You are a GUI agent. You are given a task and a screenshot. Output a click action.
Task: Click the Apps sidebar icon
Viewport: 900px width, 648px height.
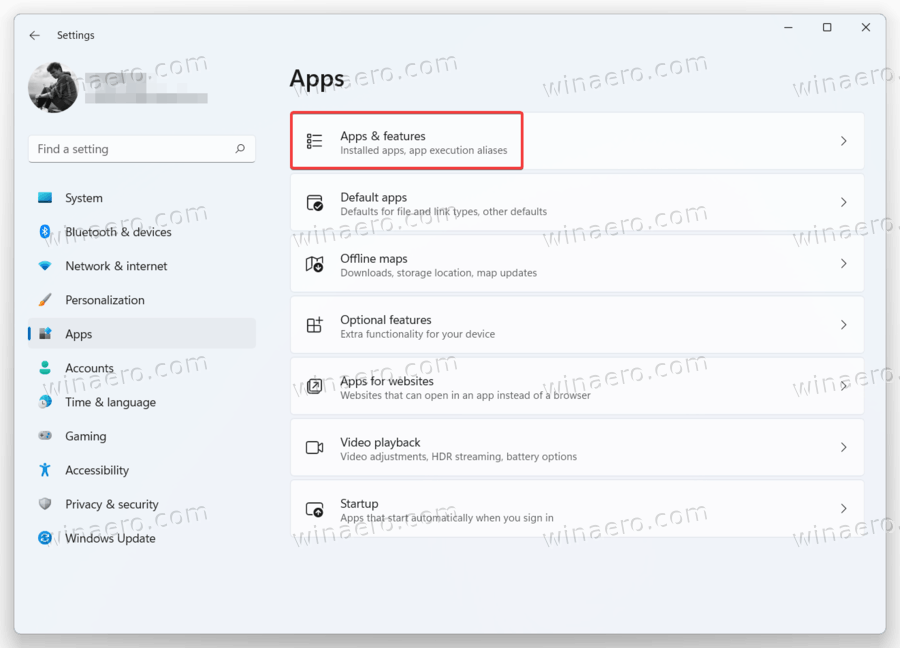tap(45, 333)
